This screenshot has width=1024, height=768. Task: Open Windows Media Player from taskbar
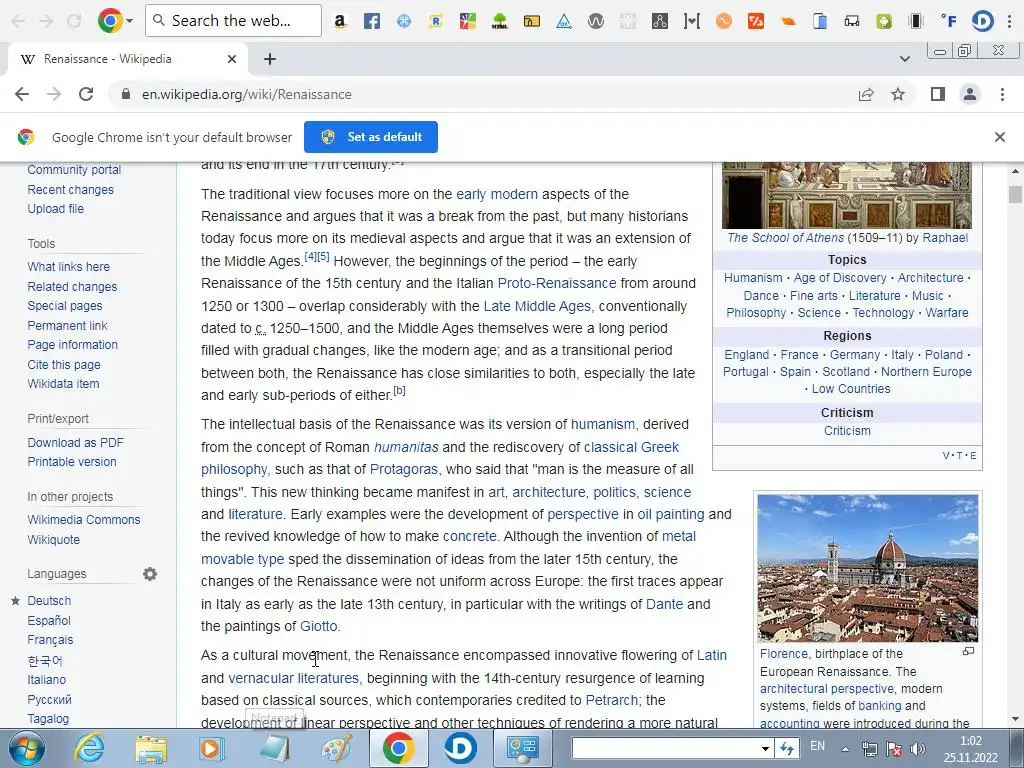tap(212, 748)
